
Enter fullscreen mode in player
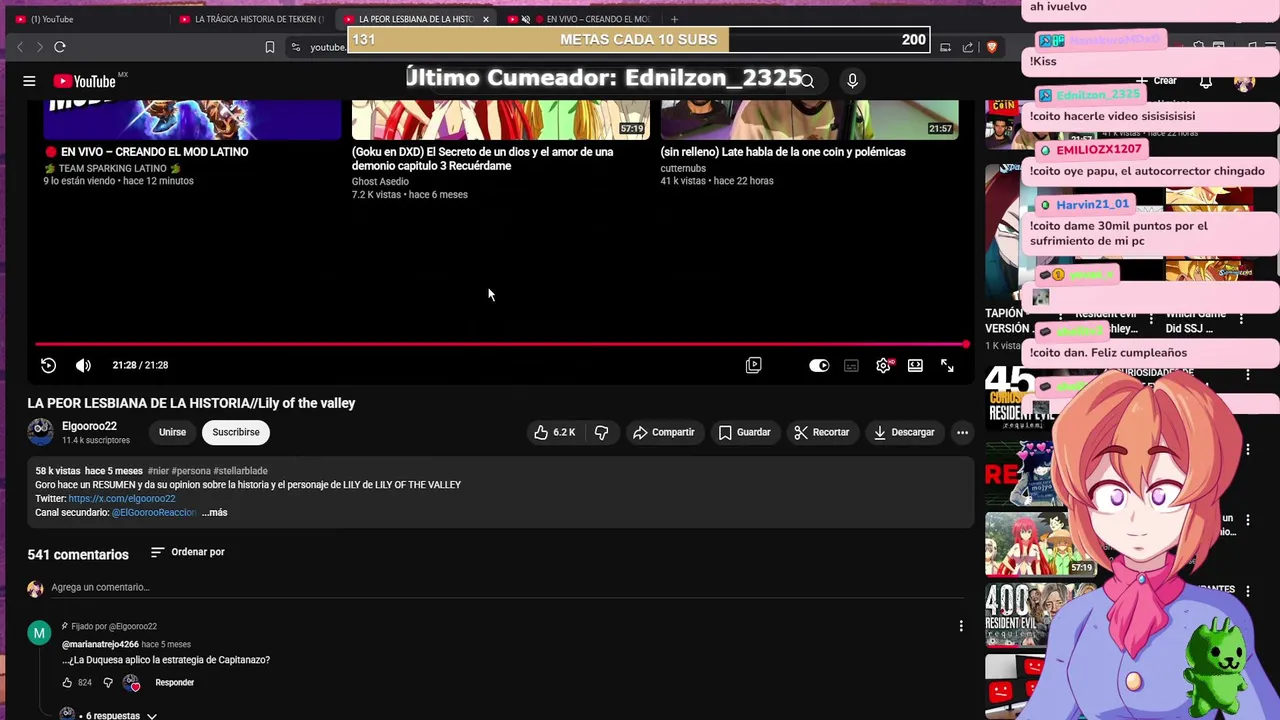tap(947, 365)
